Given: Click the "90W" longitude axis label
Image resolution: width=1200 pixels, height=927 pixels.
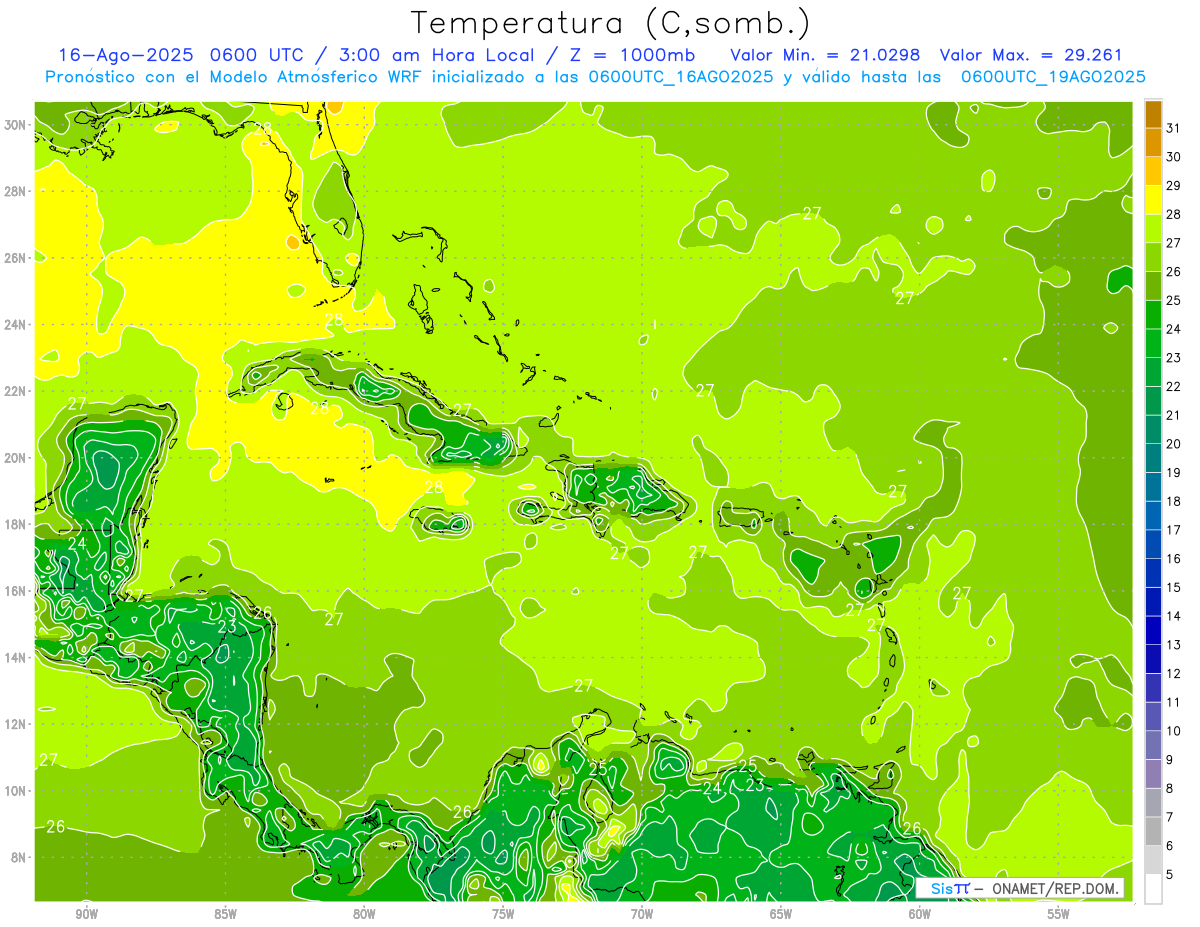Looking at the screenshot, I should coord(86,913).
